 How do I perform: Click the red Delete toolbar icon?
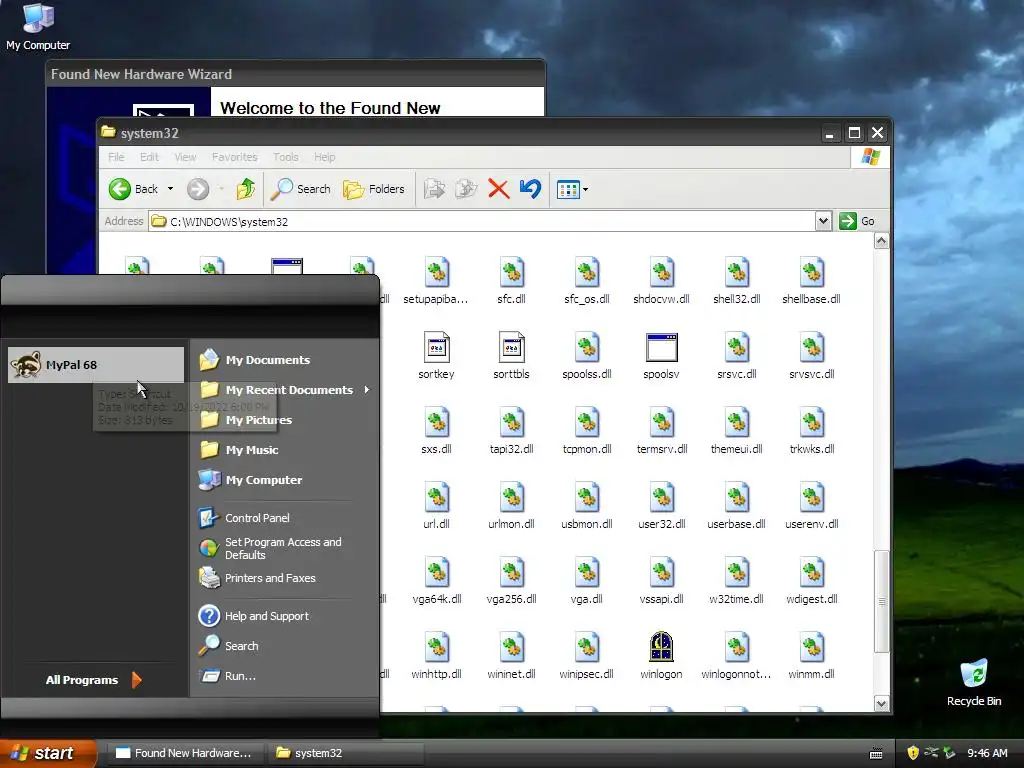click(498, 189)
